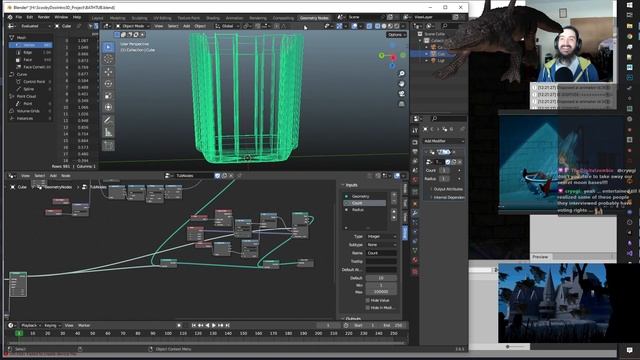Toggle camera view icon in viewport

point(402,94)
